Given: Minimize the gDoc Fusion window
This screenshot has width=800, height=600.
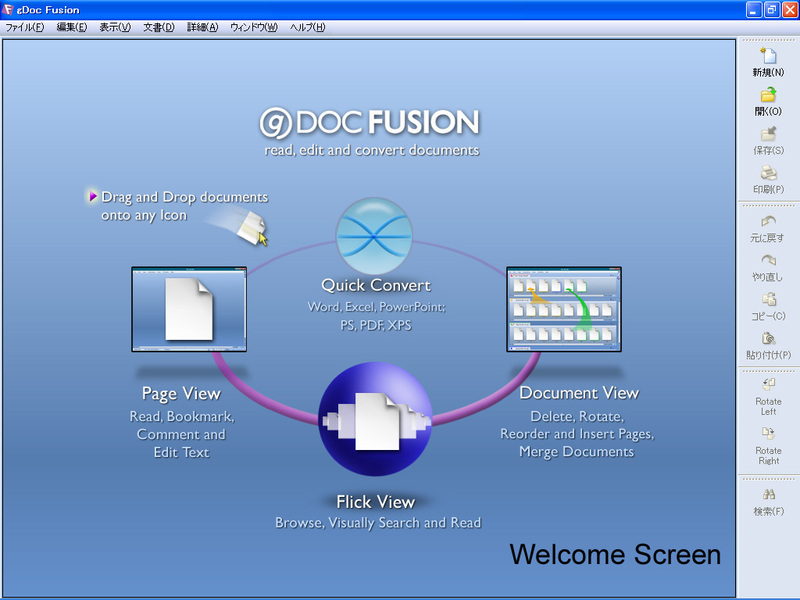Looking at the screenshot, I should tap(754, 10).
